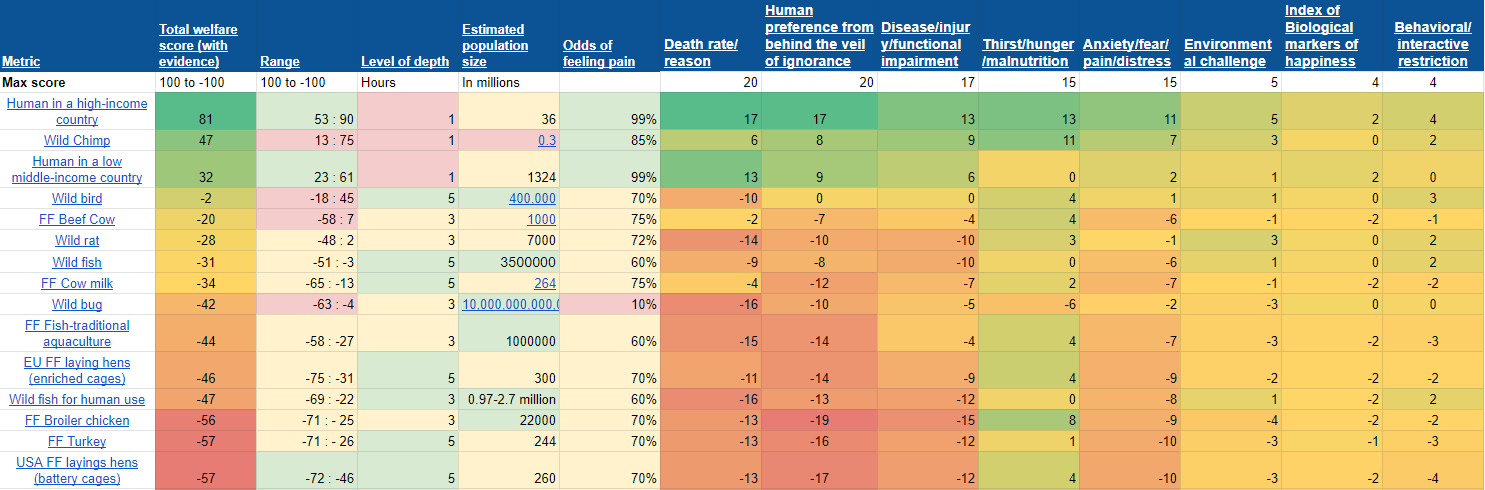Select the 'Odds of feeling pain' header

pos(601,53)
